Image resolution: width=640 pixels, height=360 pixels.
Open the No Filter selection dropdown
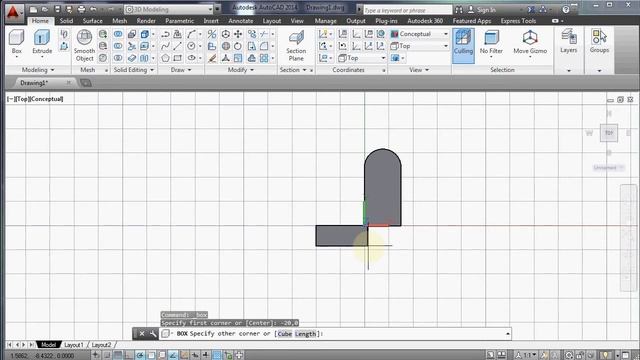pos(491,44)
